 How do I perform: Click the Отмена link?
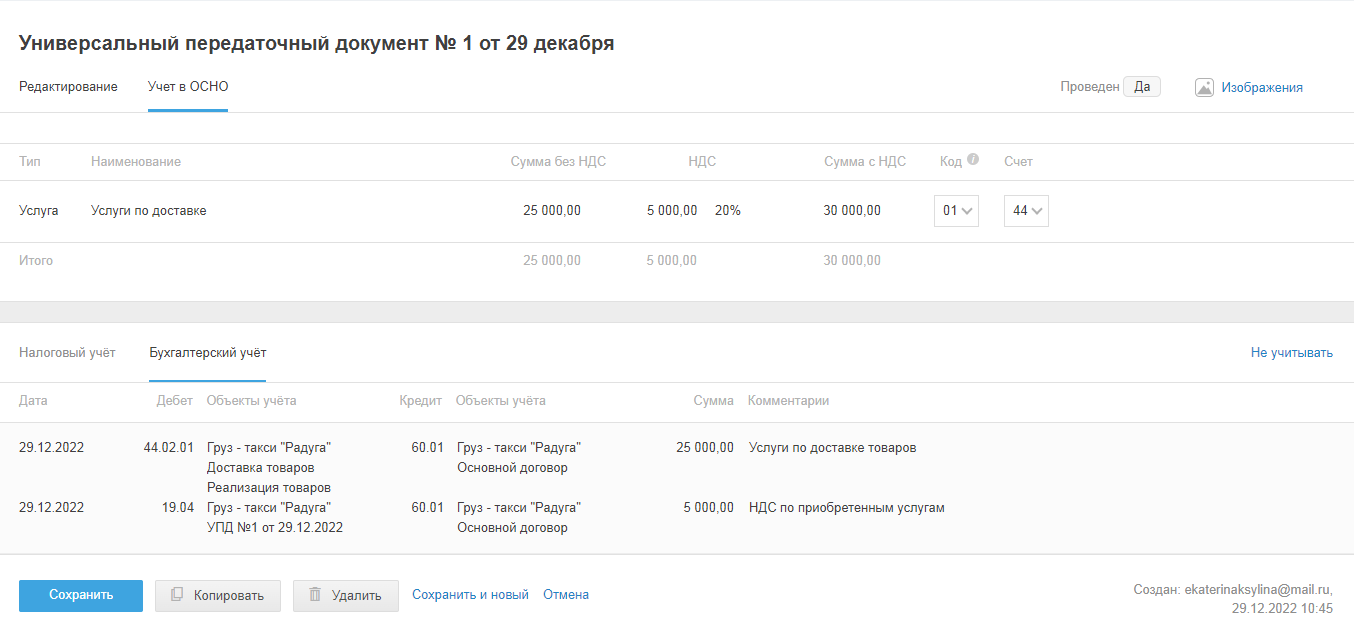[x=566, y=595]
